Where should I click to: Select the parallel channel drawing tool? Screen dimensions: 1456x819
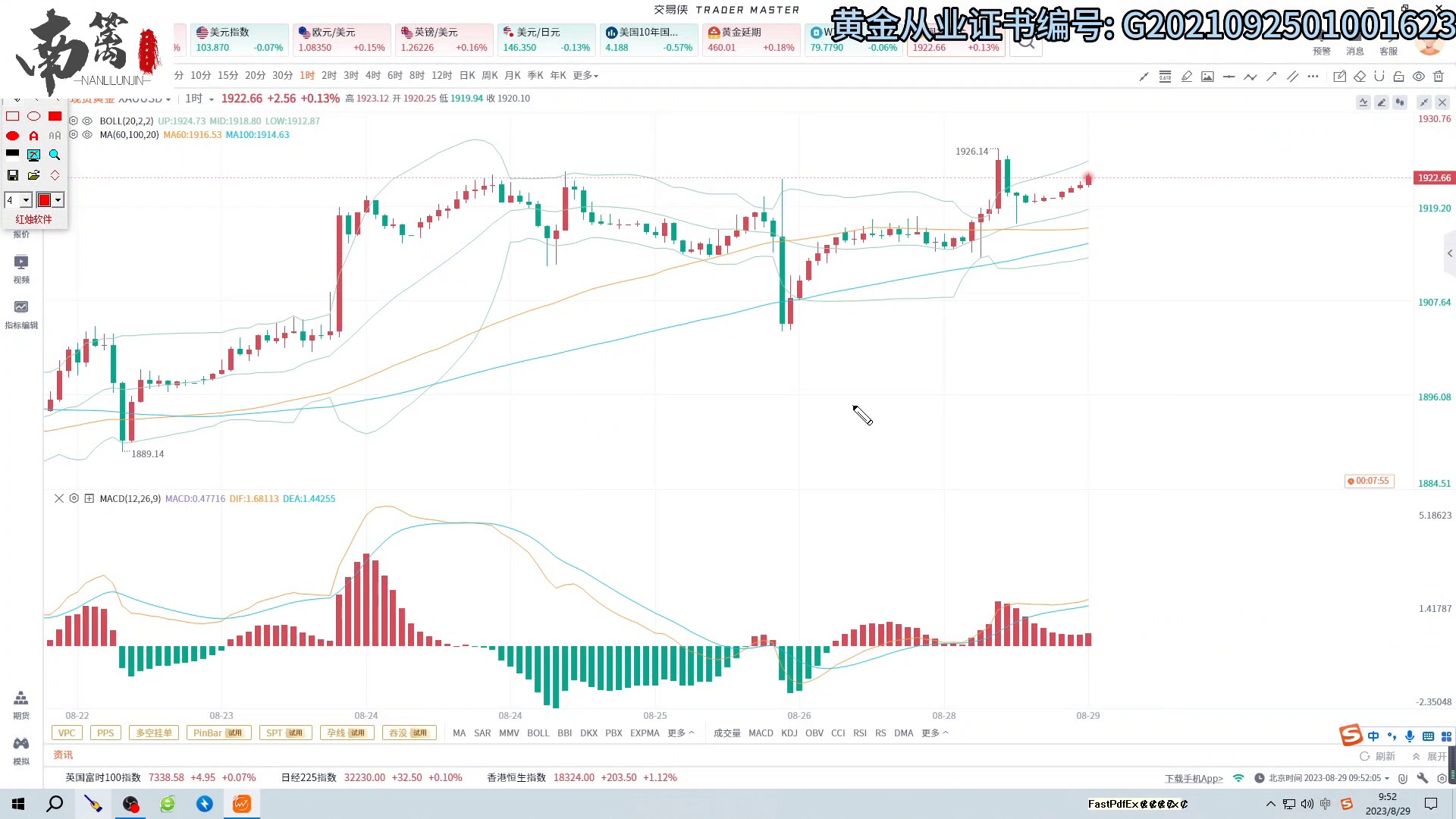click(1292, 76)
